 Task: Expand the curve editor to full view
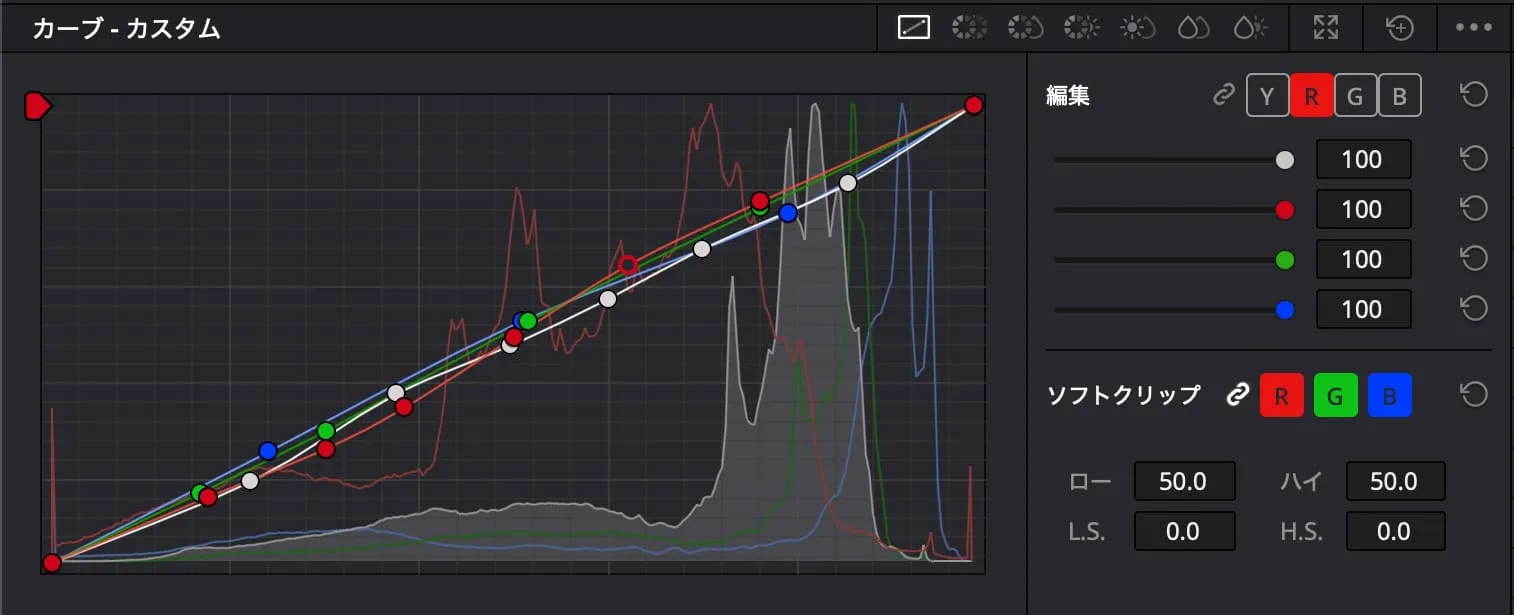1326,28
